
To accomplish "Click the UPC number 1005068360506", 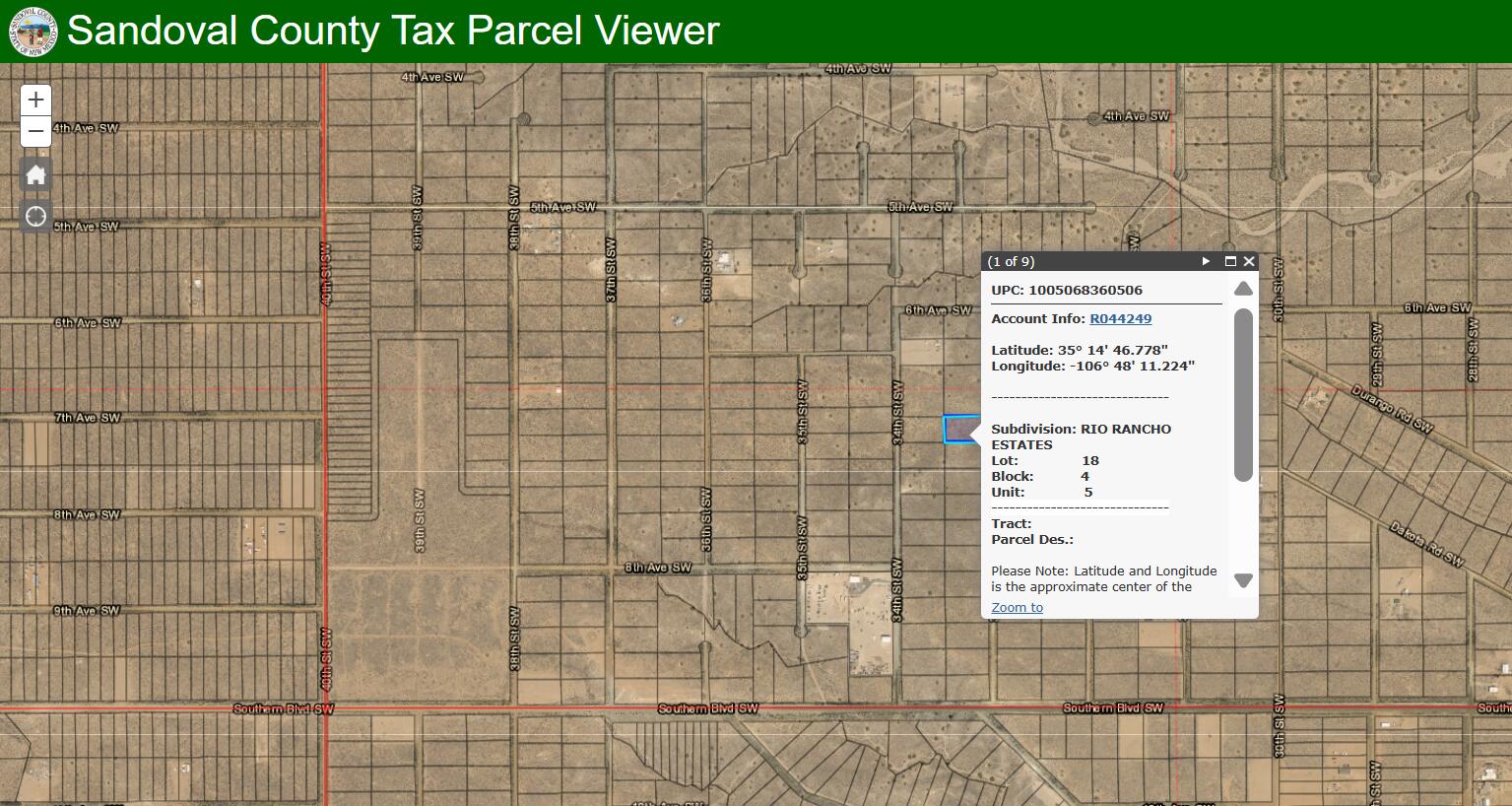I will click(1085, 290).
